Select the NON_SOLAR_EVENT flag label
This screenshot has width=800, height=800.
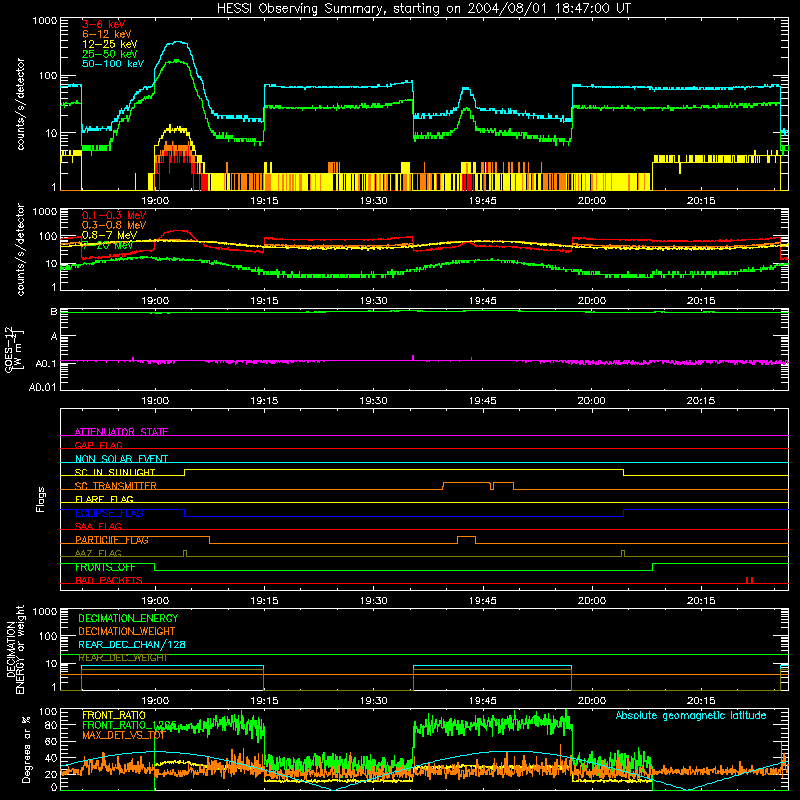coord(121,459)
